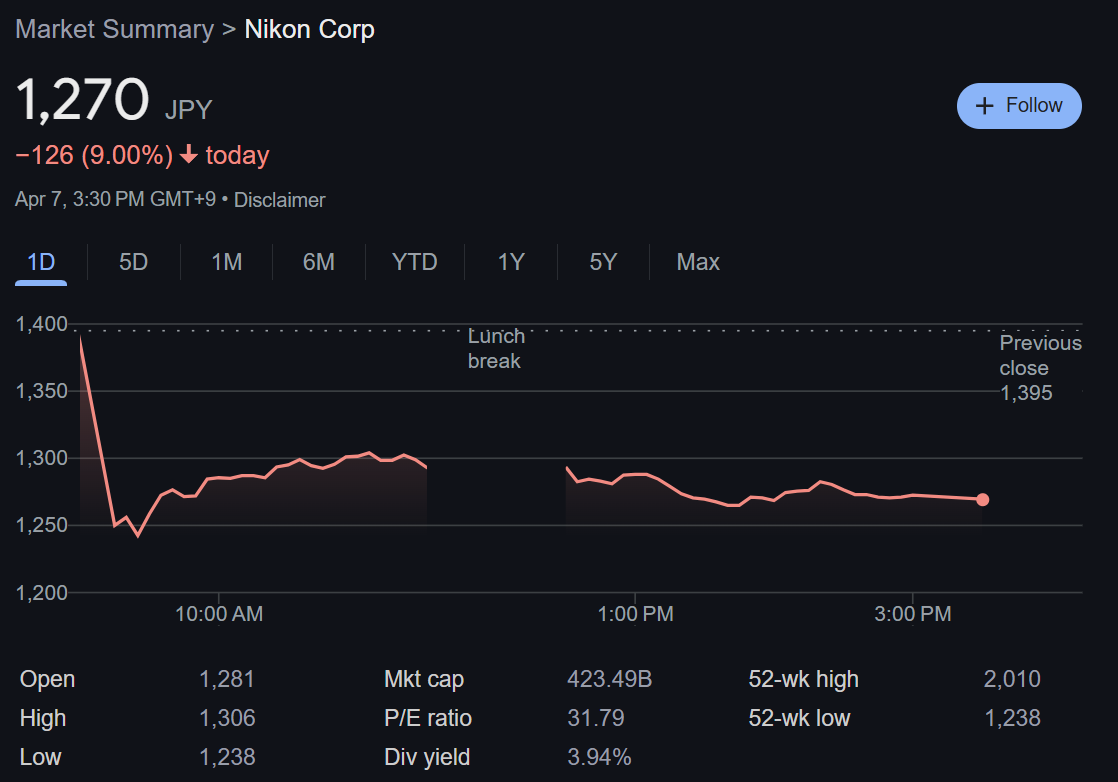Click the Market Summary breadcrumb

pos(114,29)
